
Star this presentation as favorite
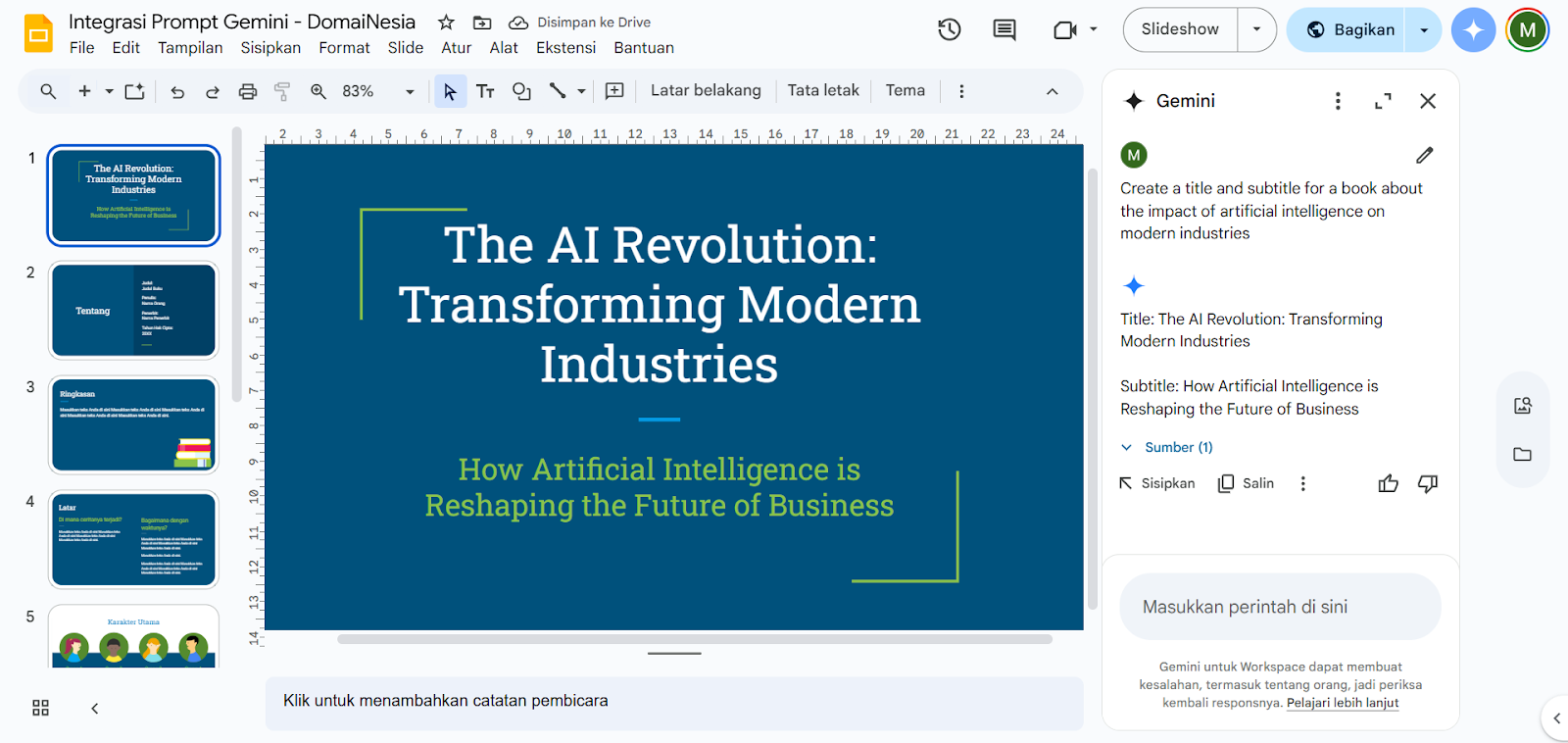pos(446,23)
